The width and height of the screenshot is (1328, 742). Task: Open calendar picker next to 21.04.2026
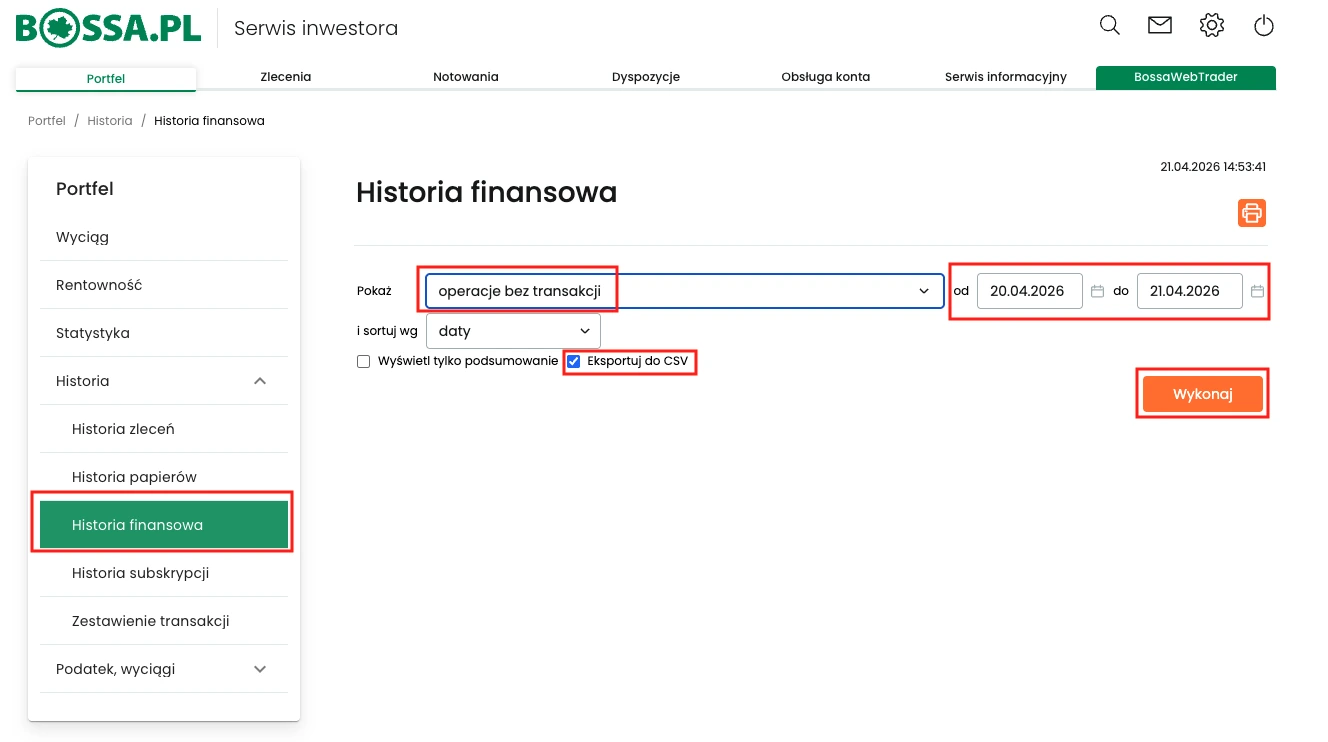[1258, 291]
